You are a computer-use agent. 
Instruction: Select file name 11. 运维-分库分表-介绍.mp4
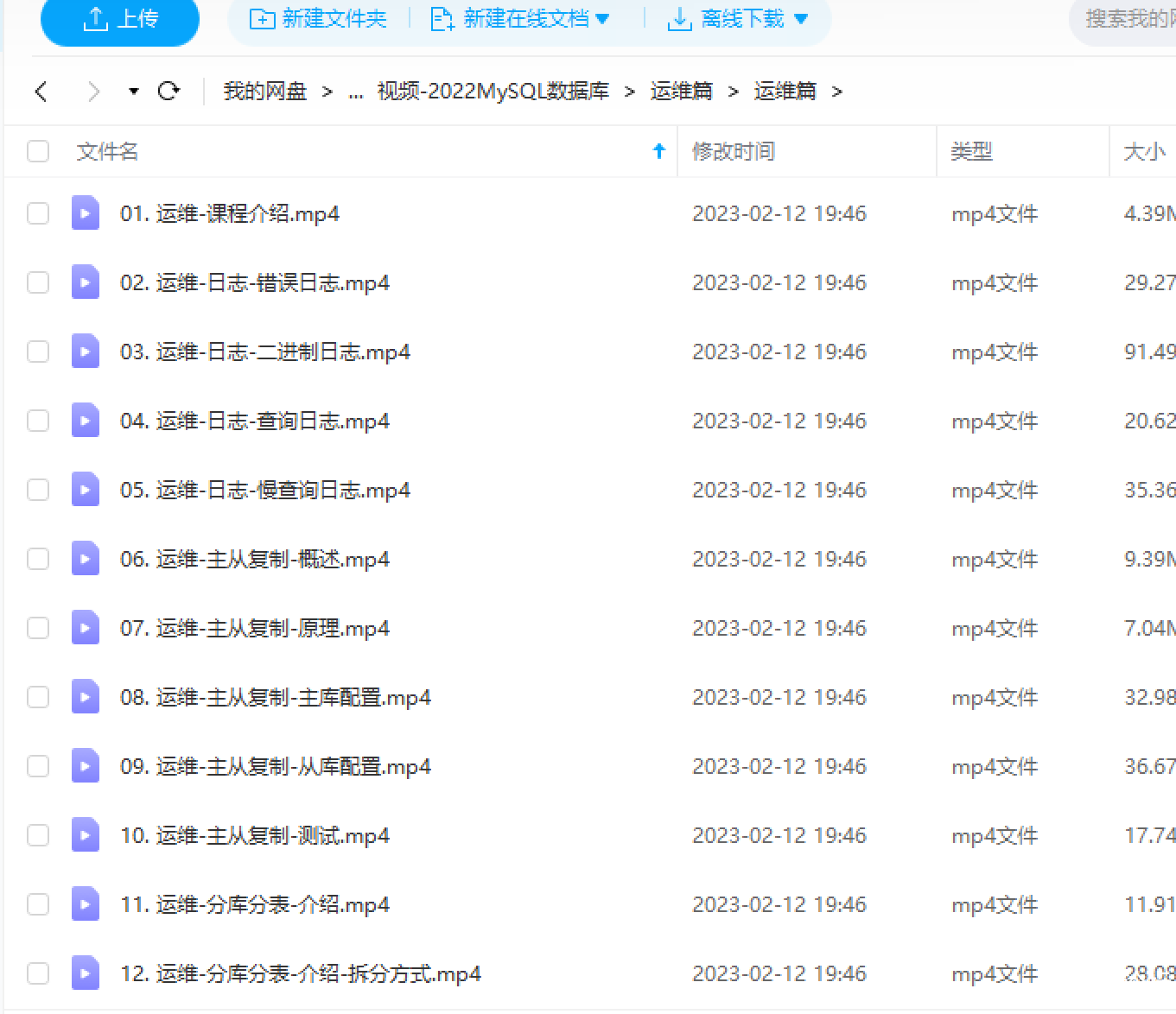pyautogui.click(x=255, y=904)
